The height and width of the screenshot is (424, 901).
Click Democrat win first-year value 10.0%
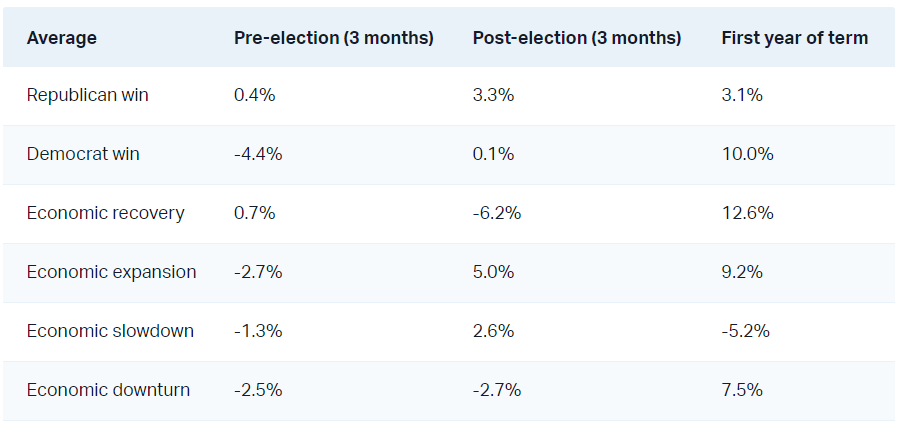click(747, 154)
